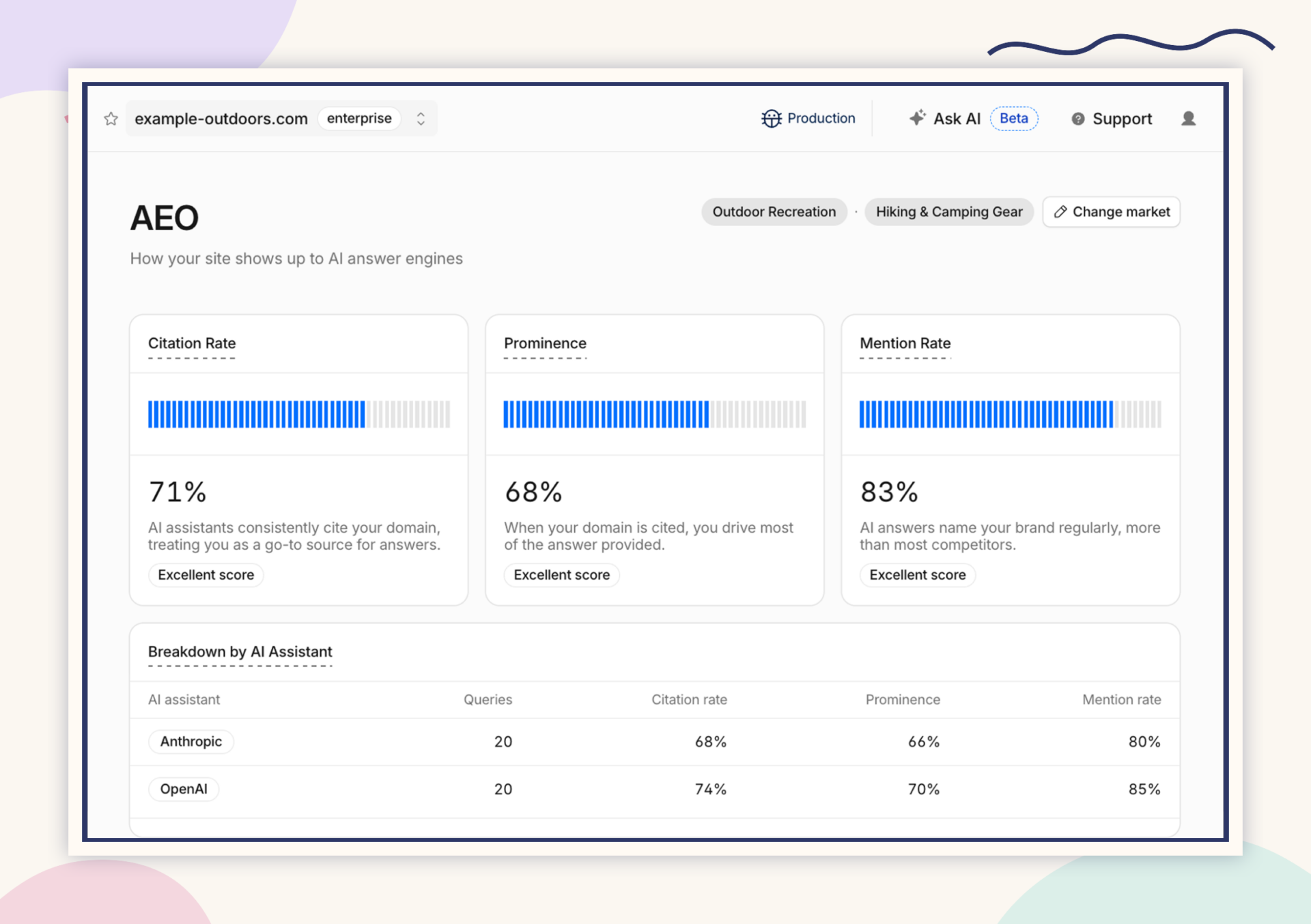
Task: Click the enterprise plan badge
Action: tap(359, 118)
